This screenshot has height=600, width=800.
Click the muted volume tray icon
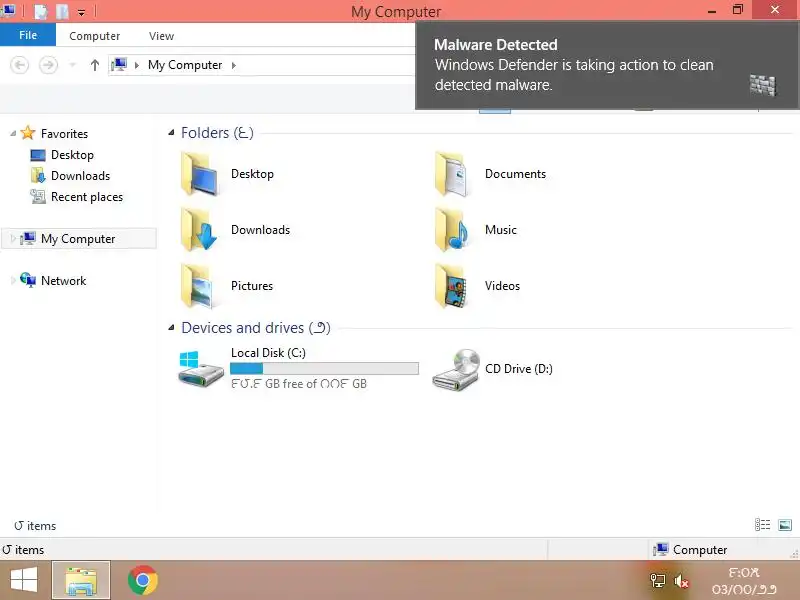click(x=681, y=581)
